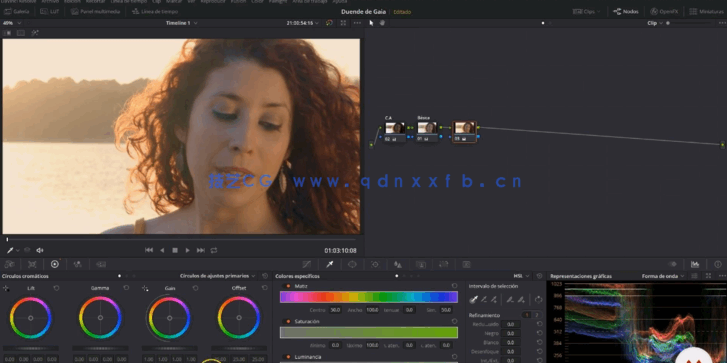Select the pointer tool above node graph
The height and width of the screenshot is (363, 727).
pos(371,23)
